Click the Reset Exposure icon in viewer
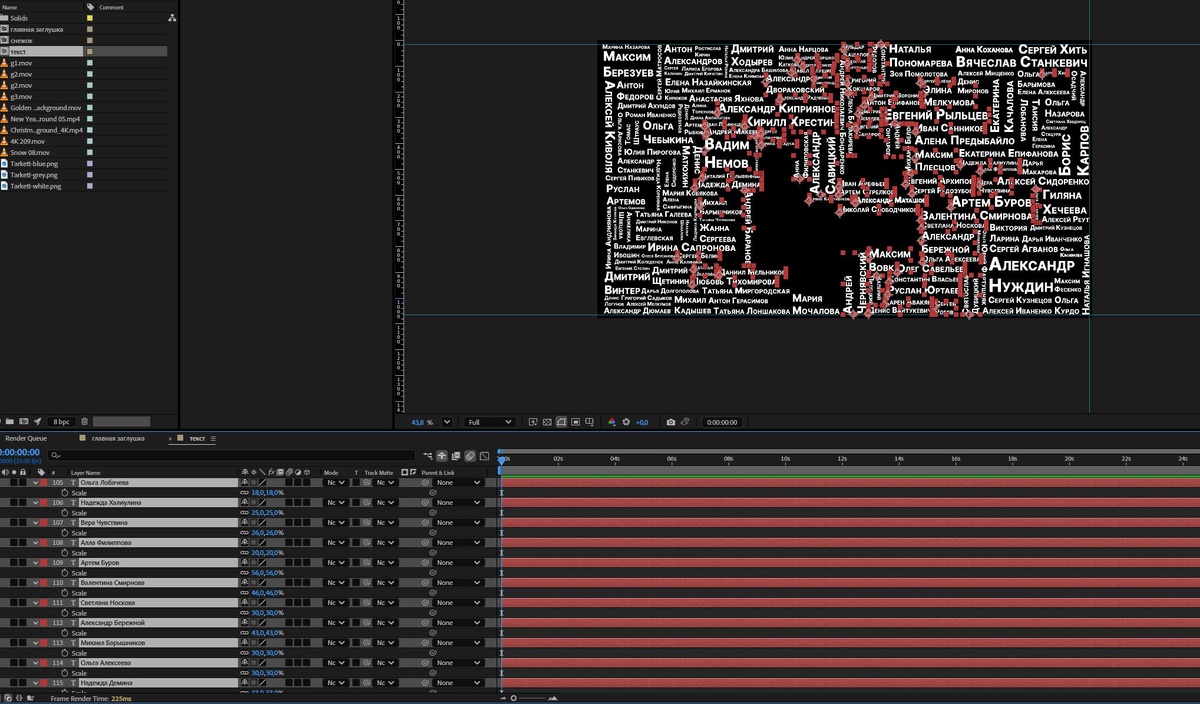The width and height of the screenshot is (1200, 704). tap(627, 422)
